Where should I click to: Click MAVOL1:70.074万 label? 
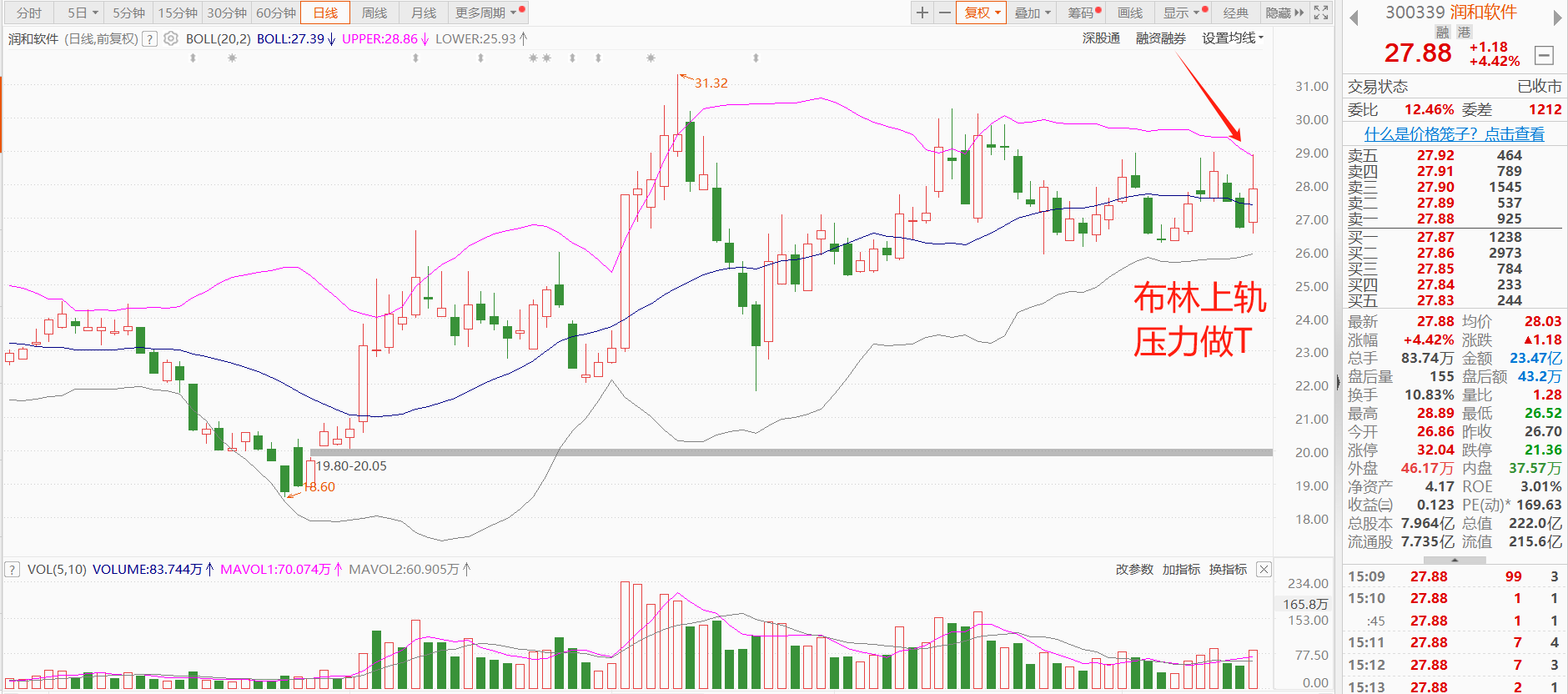coord(275,570)
